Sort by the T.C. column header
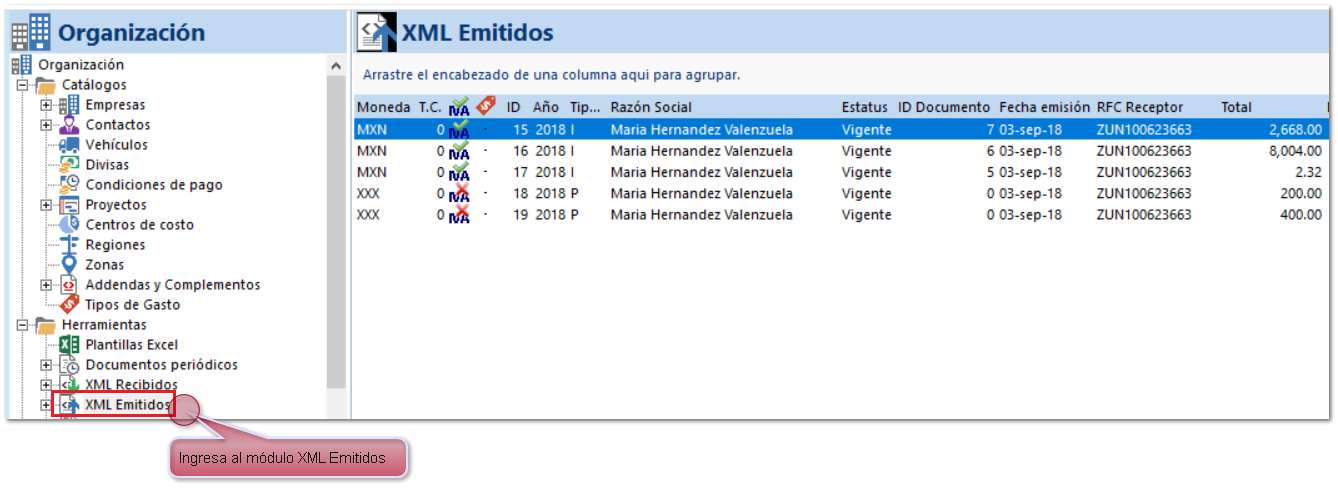 click(x=430, y=107)
